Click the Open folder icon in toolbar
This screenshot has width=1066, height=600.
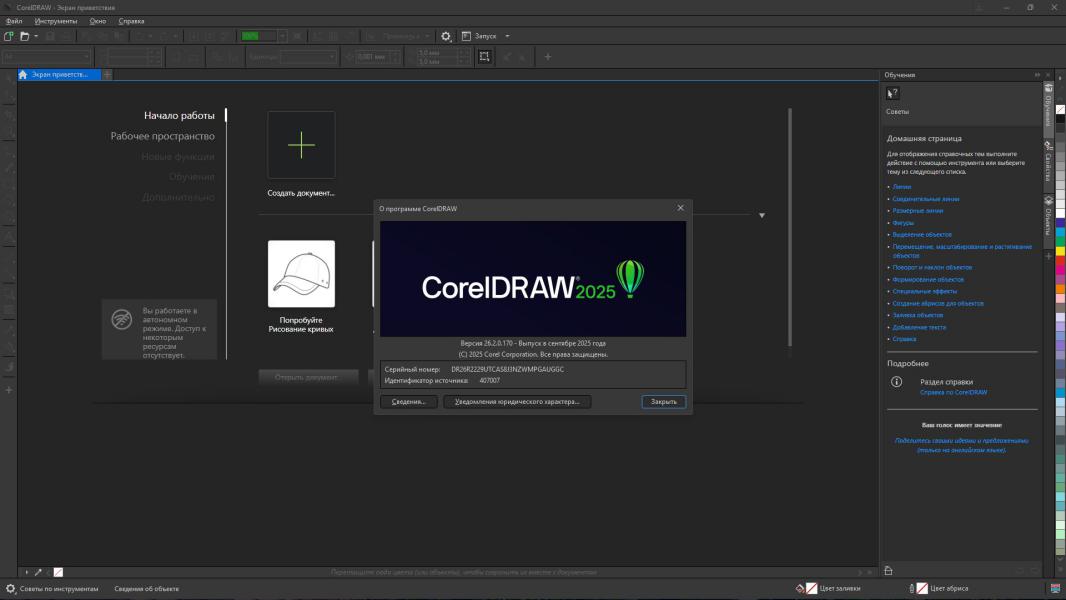25,36
